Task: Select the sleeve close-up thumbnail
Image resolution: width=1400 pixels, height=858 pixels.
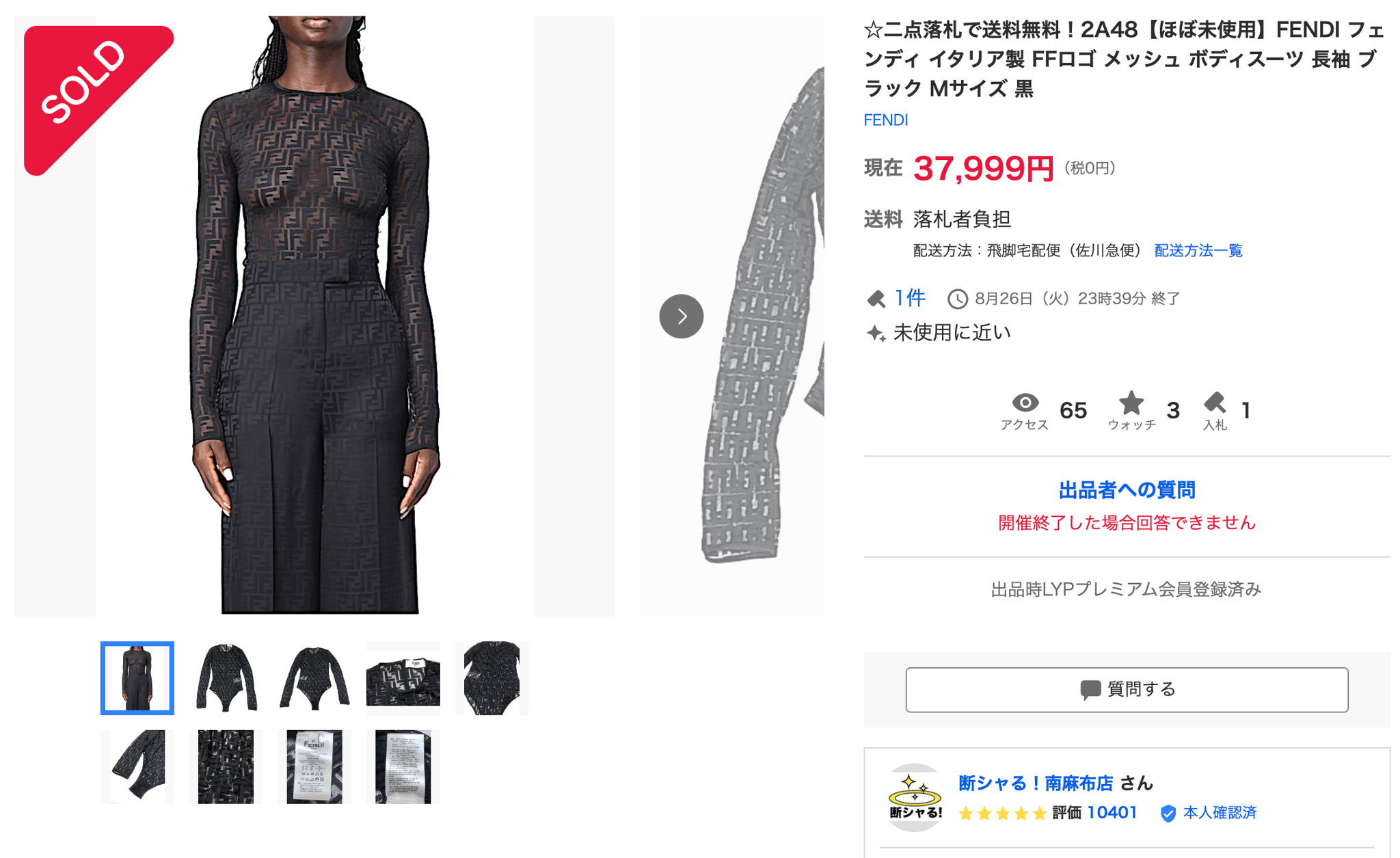Action: [137, 766]
